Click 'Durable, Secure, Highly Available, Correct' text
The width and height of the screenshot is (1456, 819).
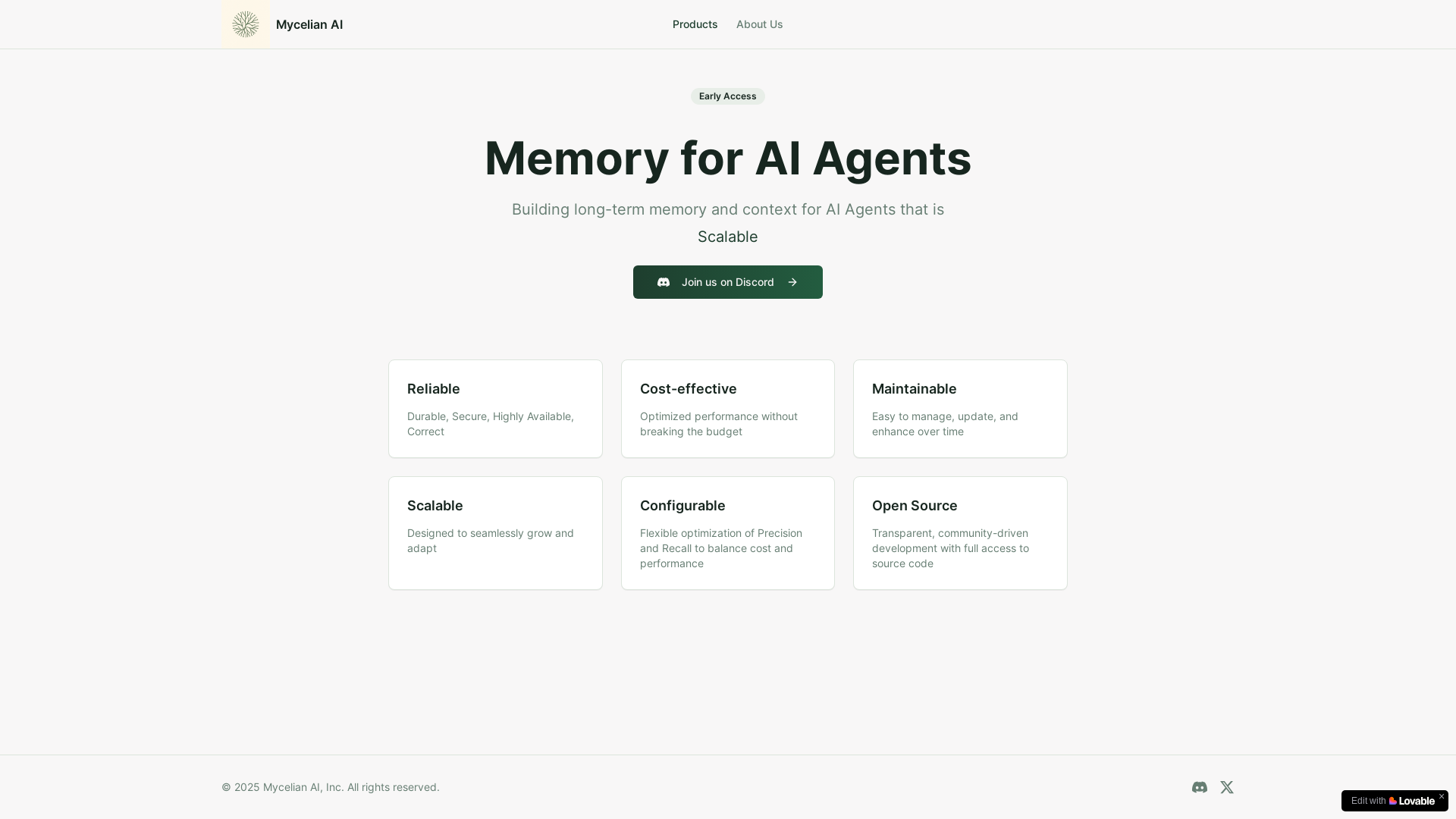pos(491,424)
